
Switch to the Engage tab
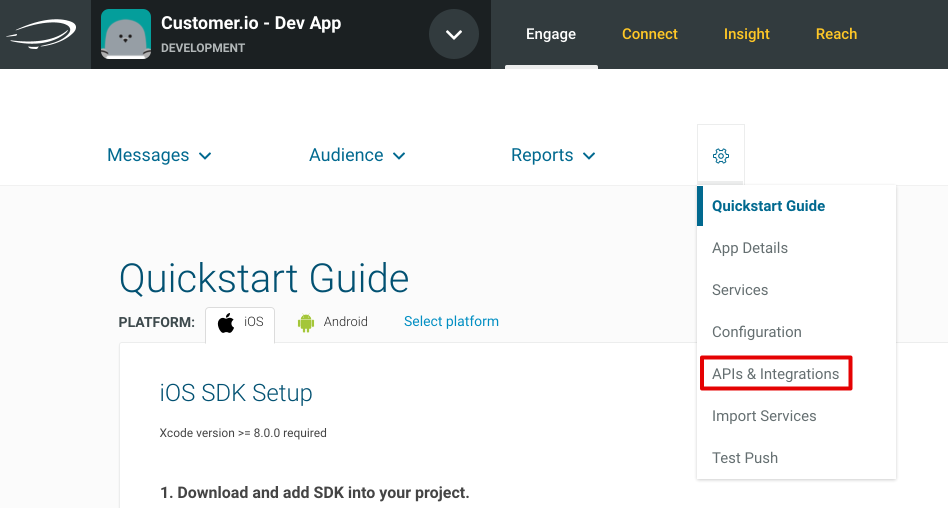click(551, 34)
